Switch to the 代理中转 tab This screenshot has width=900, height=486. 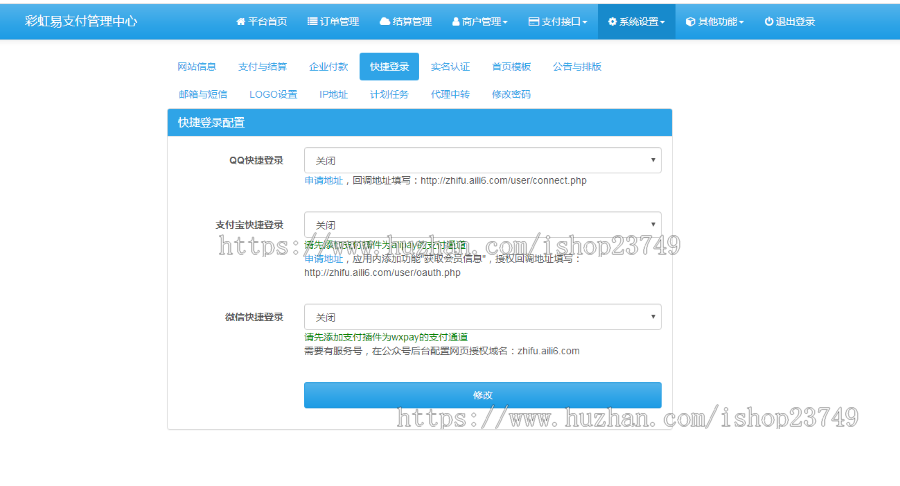click(x=451, y=94)
